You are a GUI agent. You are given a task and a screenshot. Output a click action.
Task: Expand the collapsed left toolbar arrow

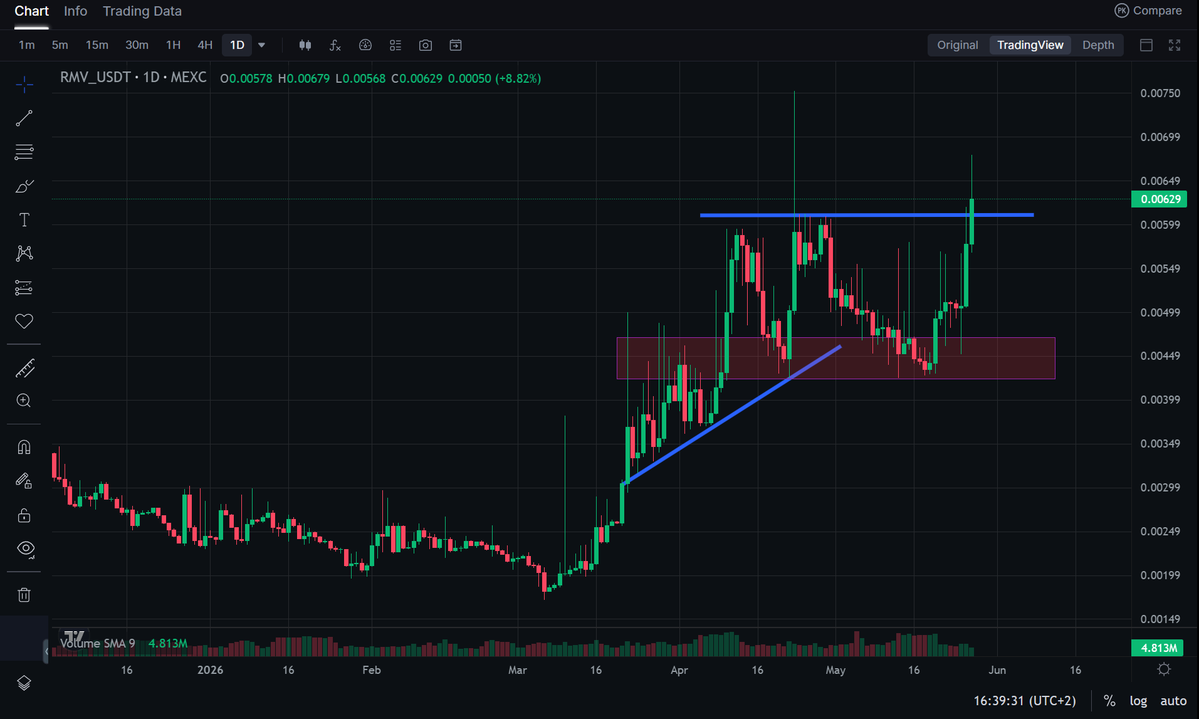pos(46,651)
